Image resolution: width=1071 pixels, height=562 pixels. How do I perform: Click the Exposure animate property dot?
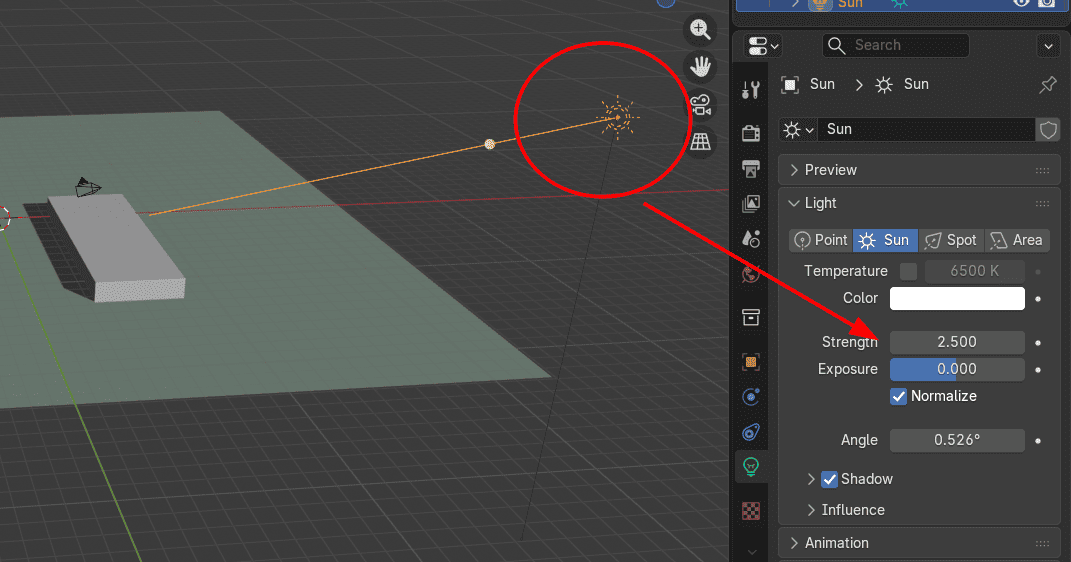[1038, 370]
